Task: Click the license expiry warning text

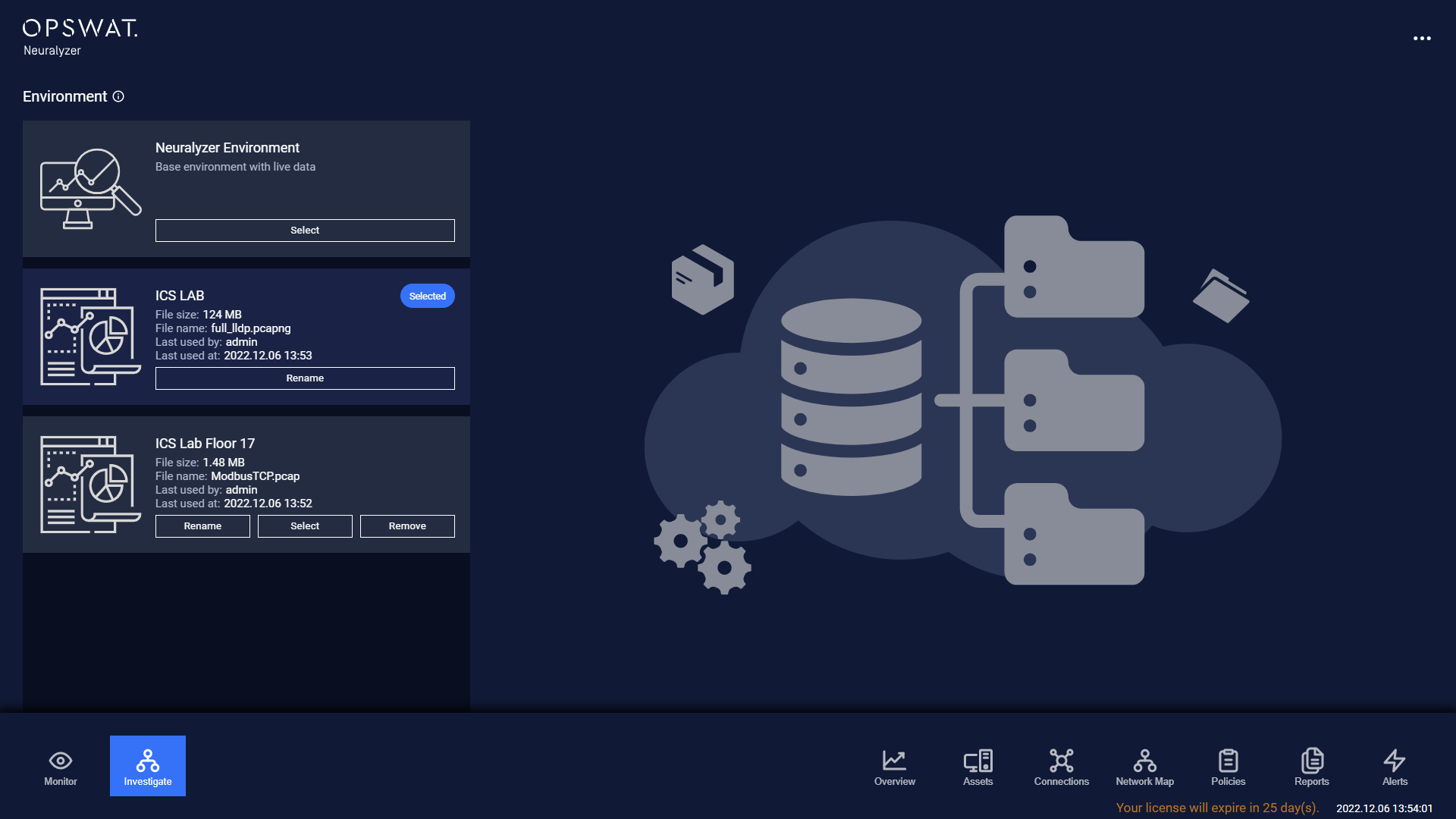Action: [1217, 808]
